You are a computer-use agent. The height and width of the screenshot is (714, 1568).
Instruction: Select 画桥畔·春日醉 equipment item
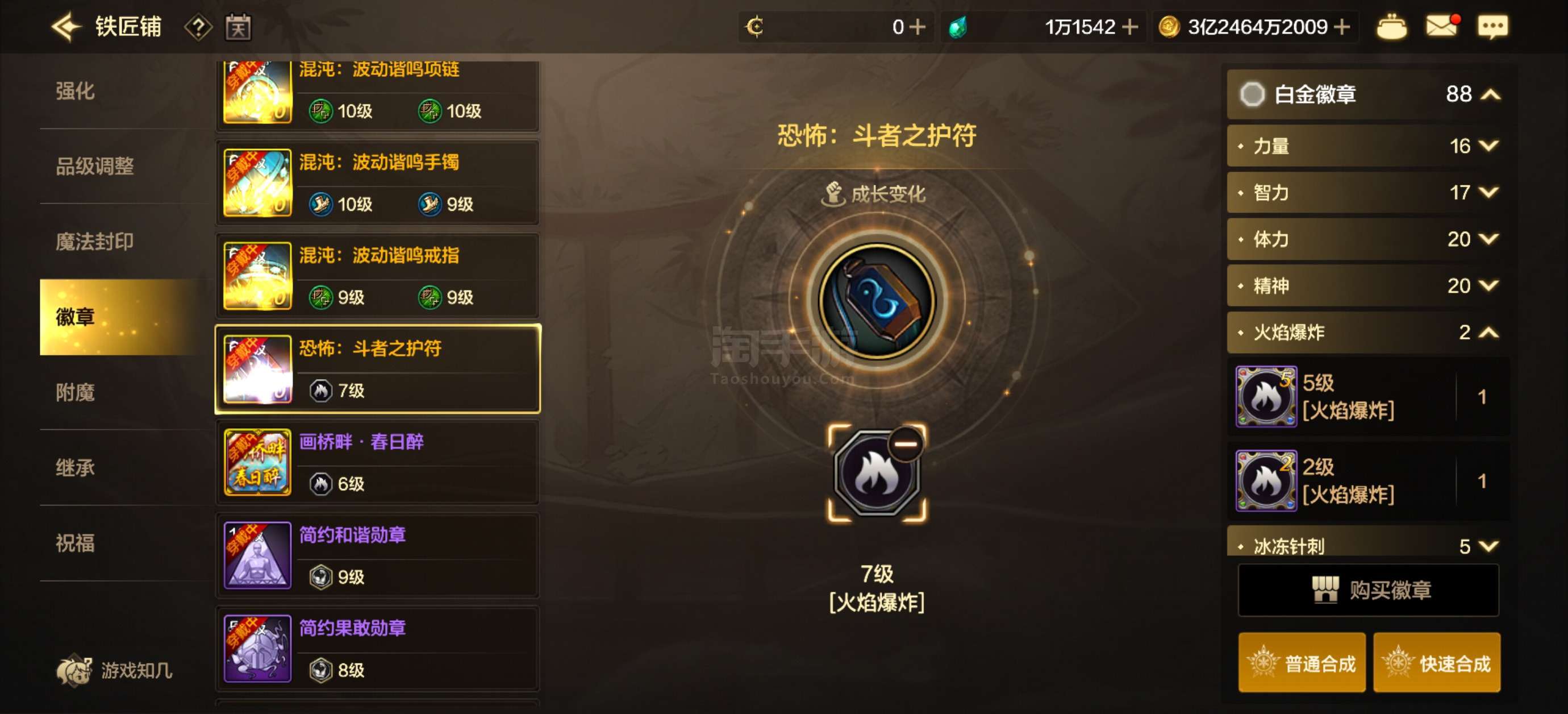pos(377,462)
